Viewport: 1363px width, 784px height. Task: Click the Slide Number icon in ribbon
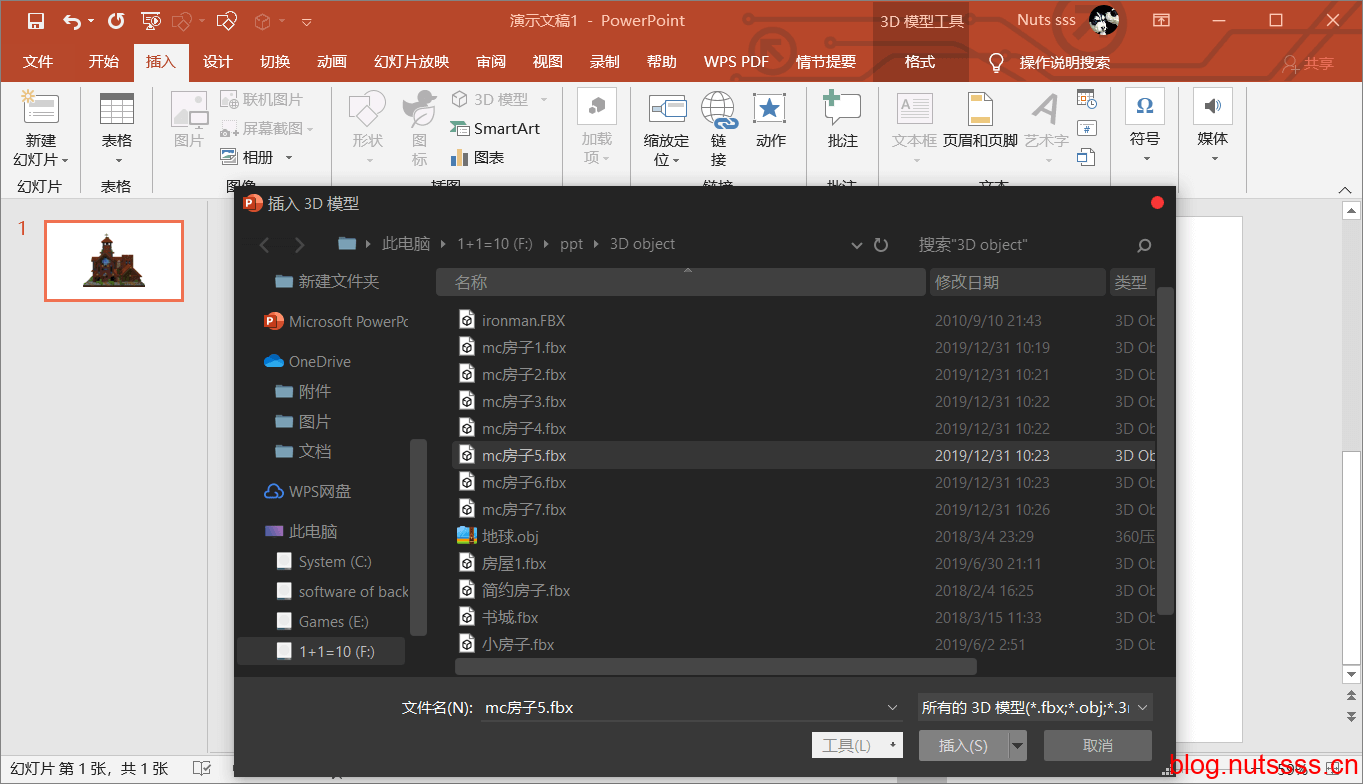[x=1086, y=128]
